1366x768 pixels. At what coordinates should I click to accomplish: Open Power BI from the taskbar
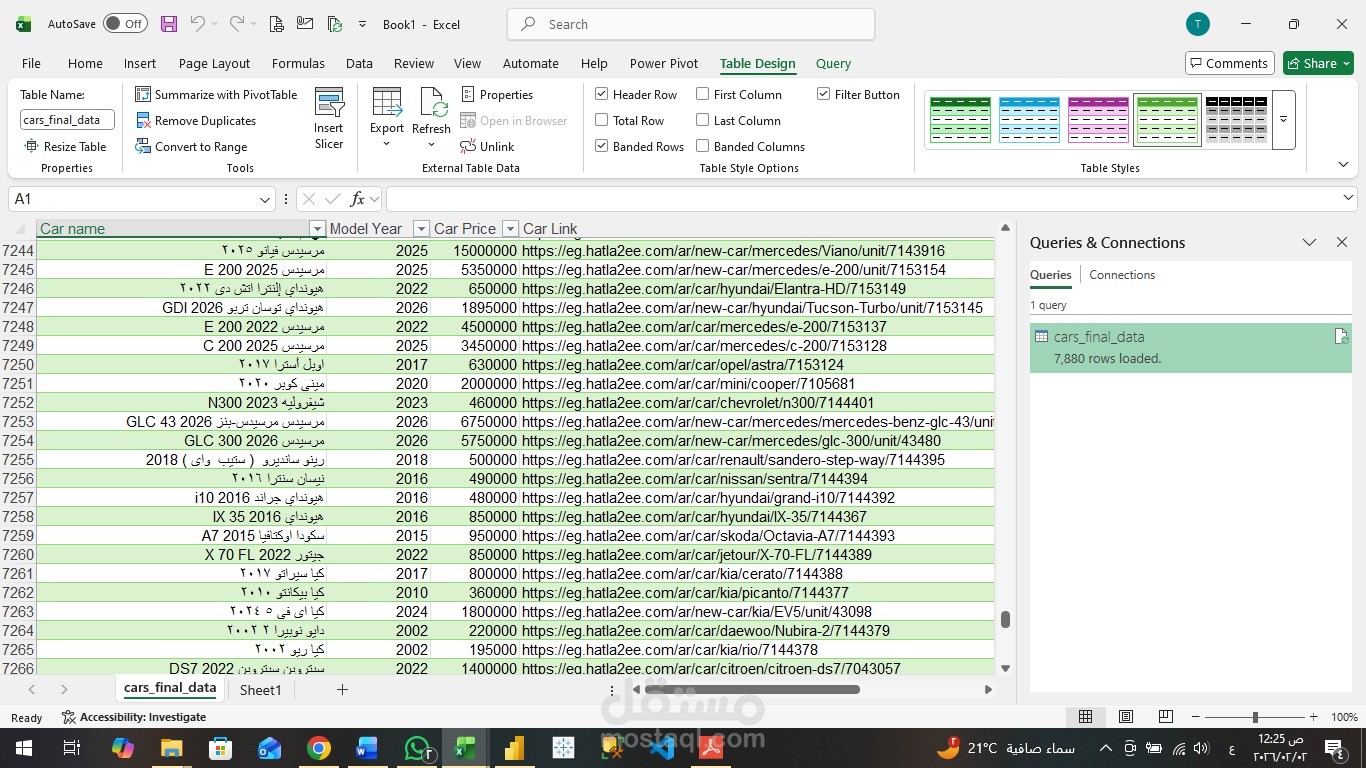click(514, 748)
